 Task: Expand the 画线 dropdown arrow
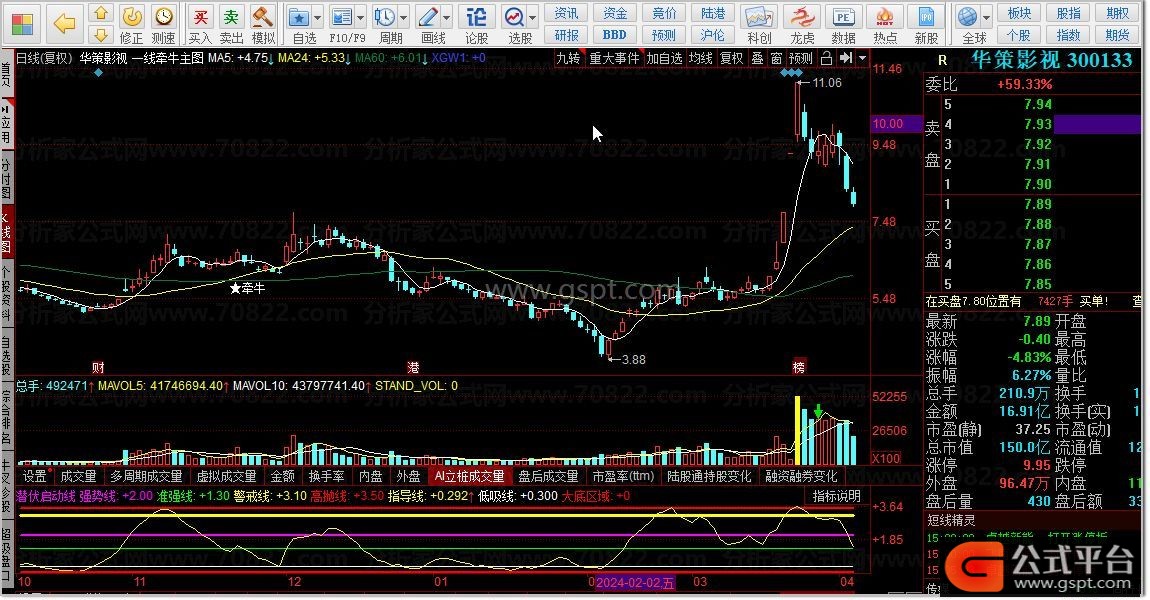(x=446, y=17)
